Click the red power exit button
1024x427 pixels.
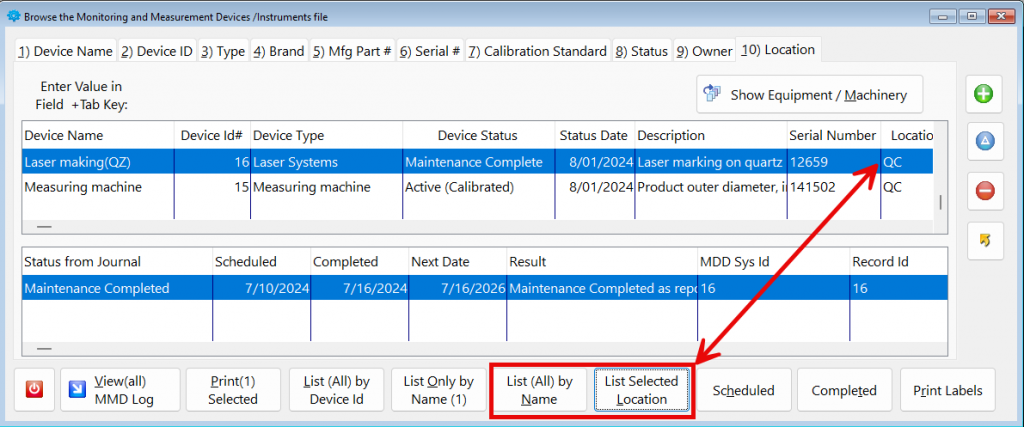tap(35, 390)
